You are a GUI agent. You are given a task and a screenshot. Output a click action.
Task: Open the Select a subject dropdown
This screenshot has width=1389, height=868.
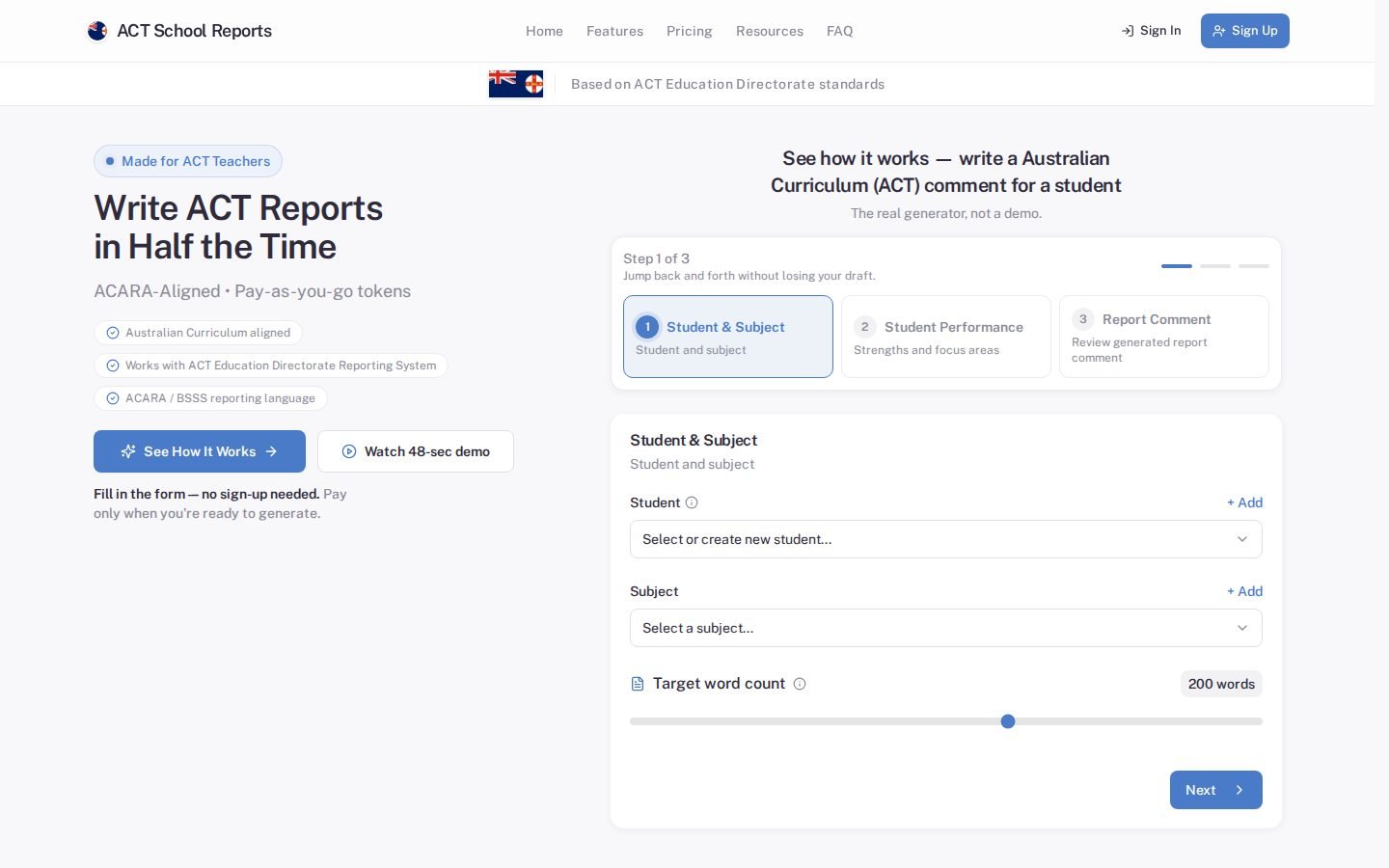(945, 628)
